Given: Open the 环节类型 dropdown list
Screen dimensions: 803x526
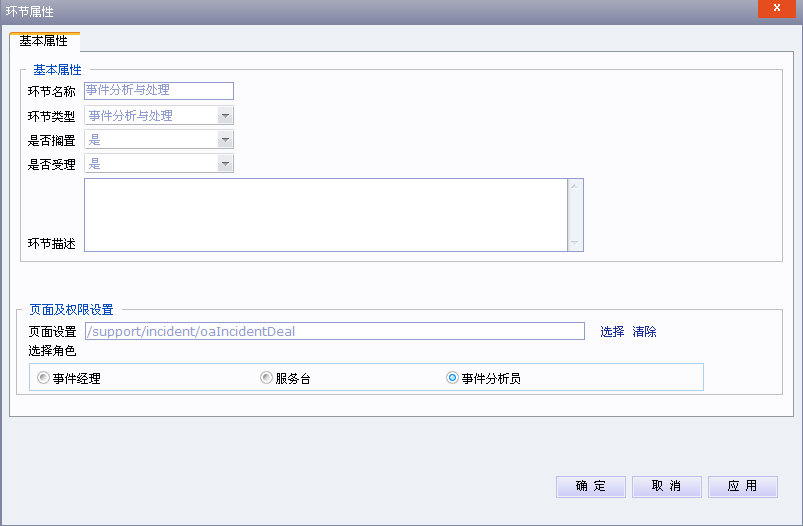Looking at the screenshot, I should tap(225, 115).
